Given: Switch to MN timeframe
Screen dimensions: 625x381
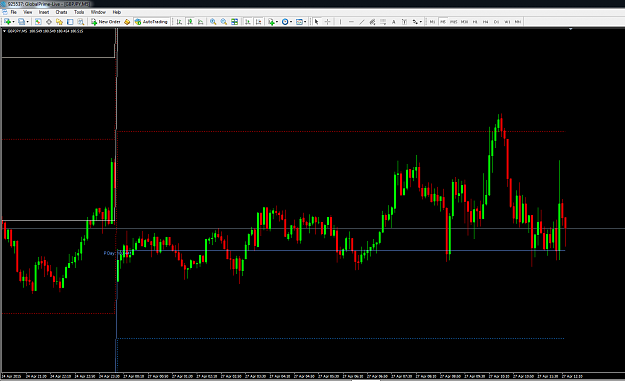Looking at the screenshot, I should click(x=518, y=22).
